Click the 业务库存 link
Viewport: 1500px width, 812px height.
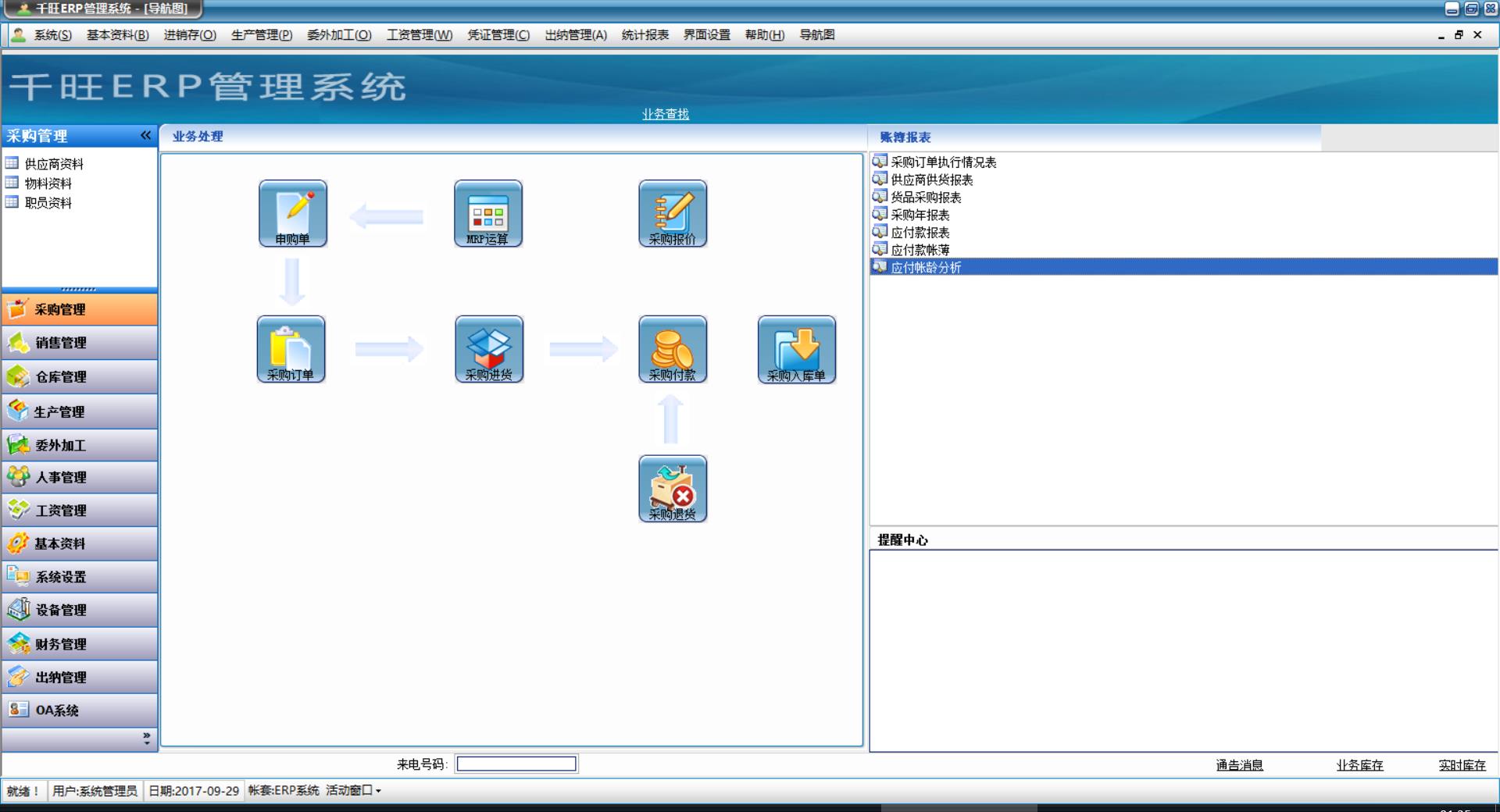click(x=1360, y=765)
